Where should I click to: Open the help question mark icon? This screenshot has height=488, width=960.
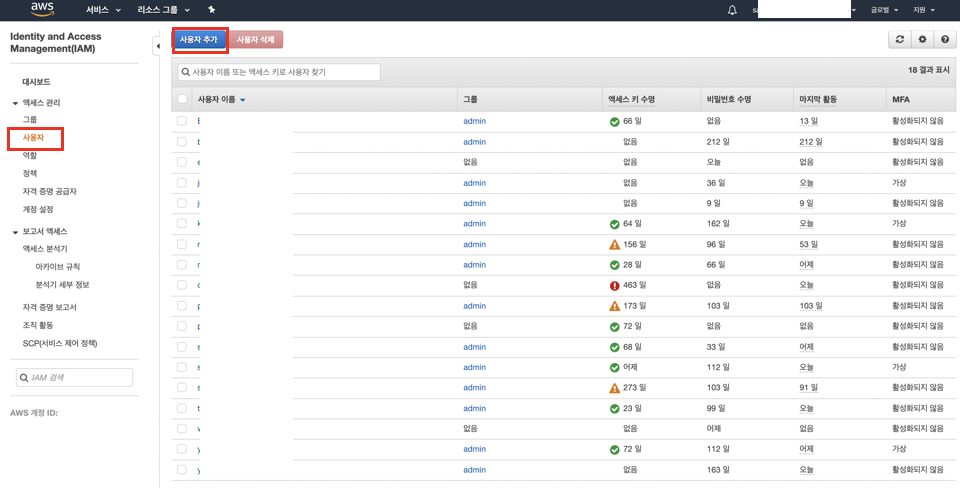pos(945,39)
